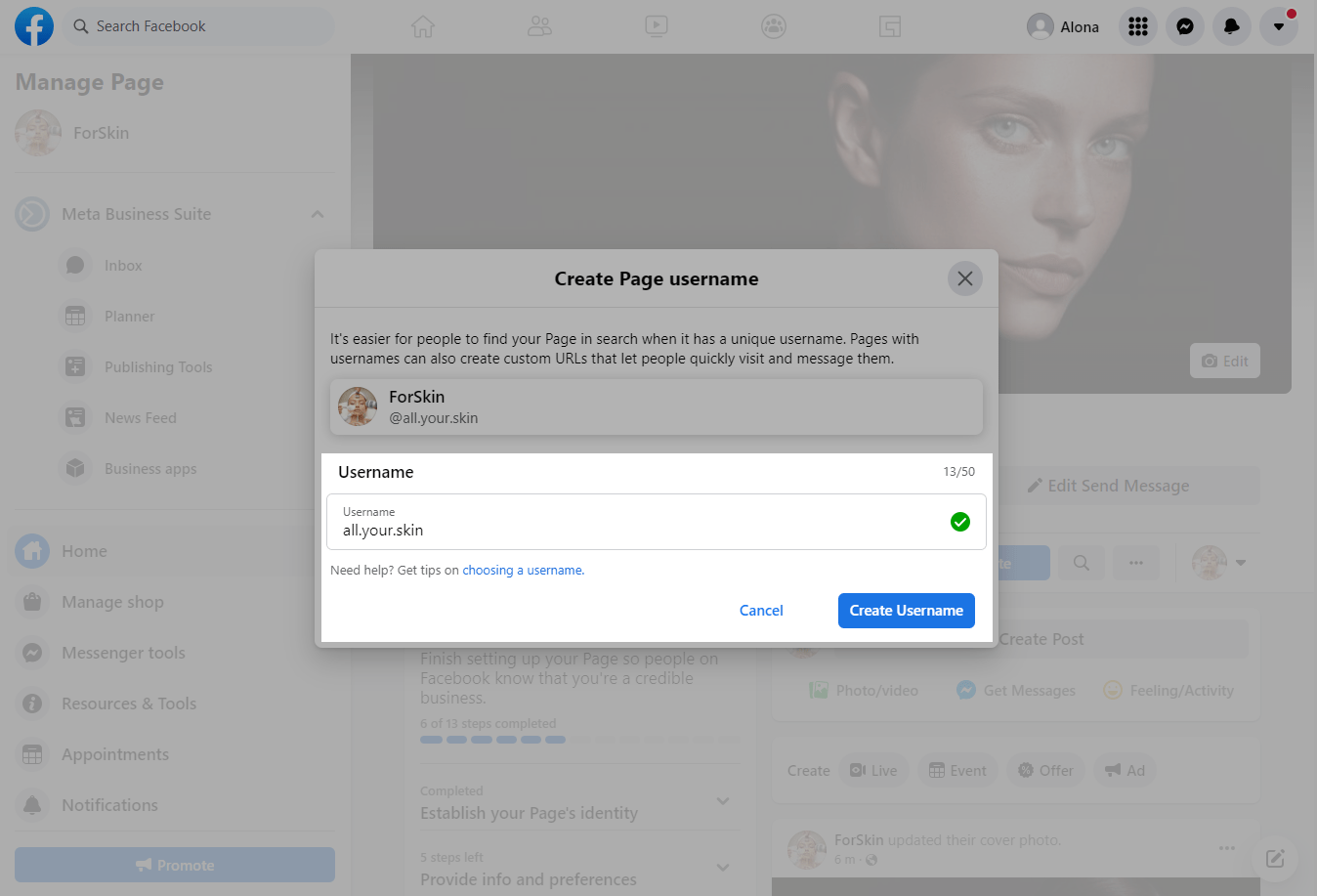Image resolution: width=1317 pixels, height=896 pixels.
Task: Open the Friends icon in top navigation
Action: click(539, 26)
